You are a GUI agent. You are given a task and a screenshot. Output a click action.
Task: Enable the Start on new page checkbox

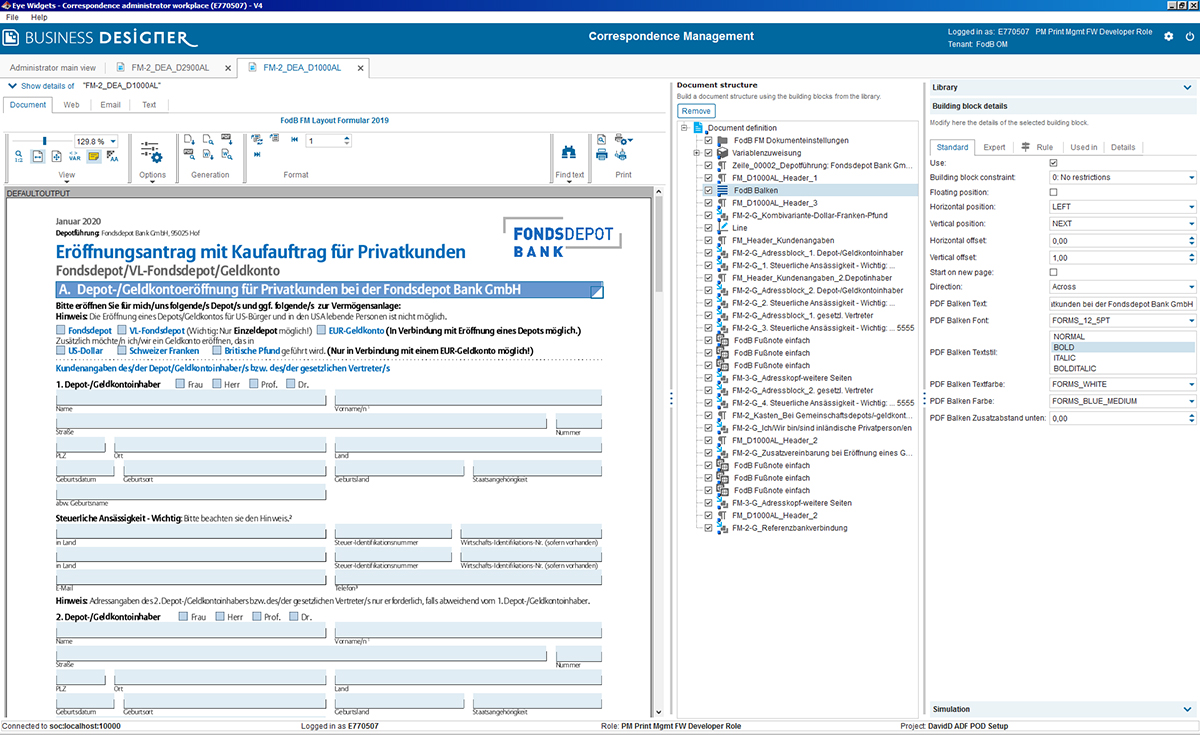click(1053, 272)
